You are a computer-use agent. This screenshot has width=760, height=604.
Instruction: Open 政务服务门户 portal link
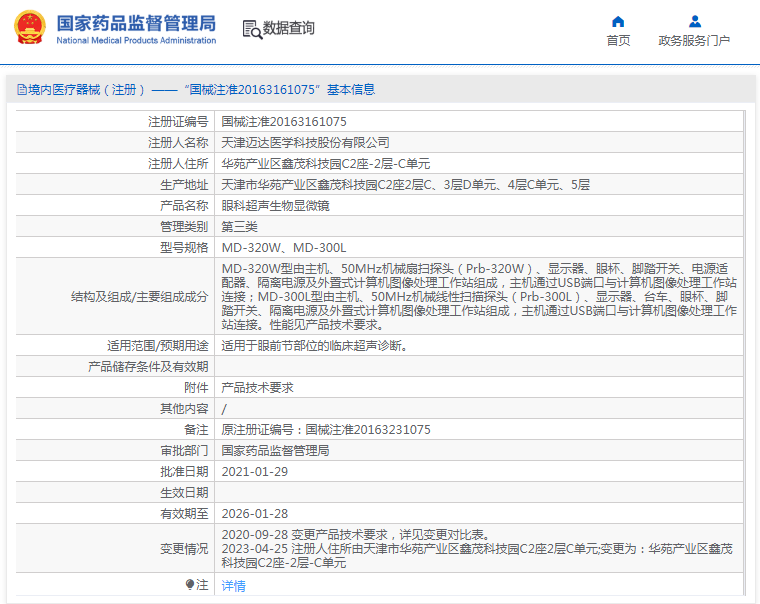(x=694, y=41)
